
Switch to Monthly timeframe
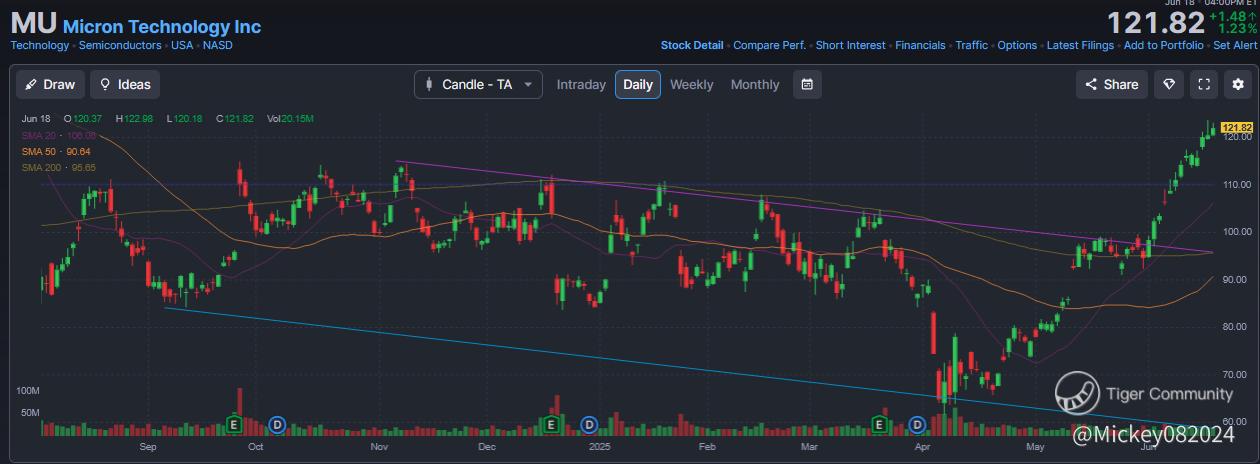[755, 85]
